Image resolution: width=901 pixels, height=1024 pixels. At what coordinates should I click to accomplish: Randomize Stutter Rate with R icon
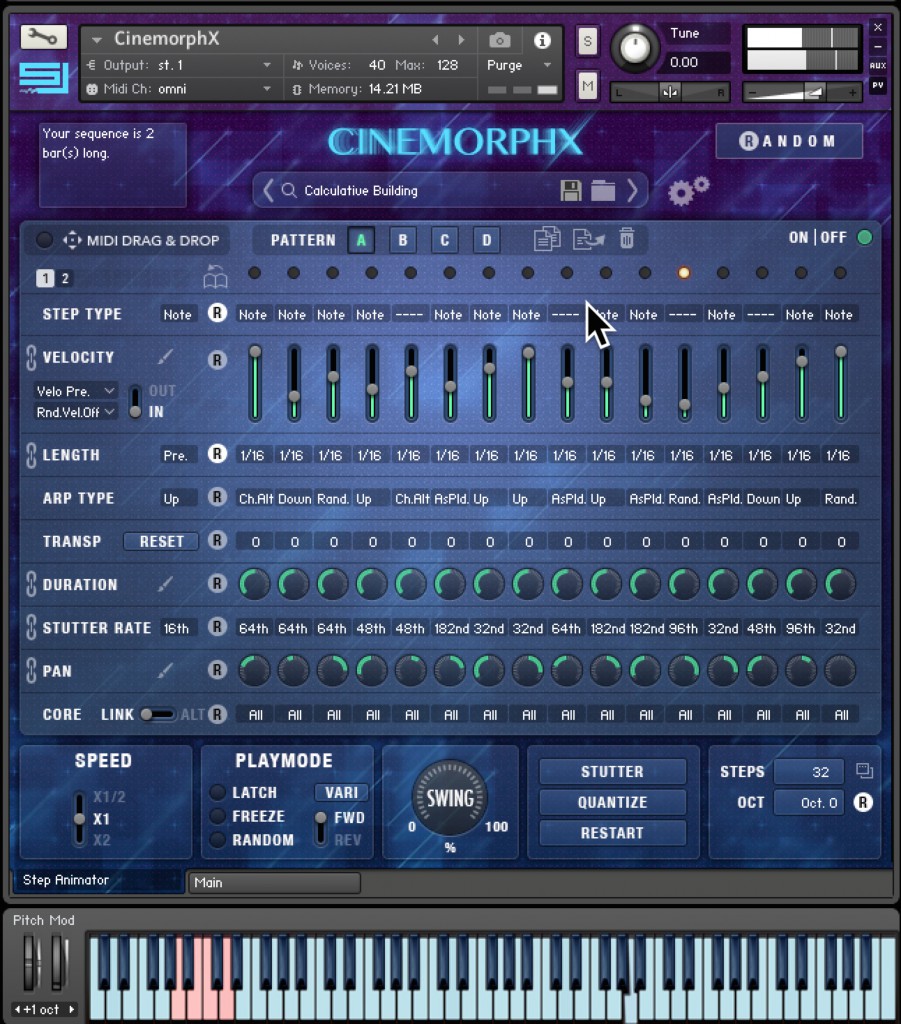[x=217, y=627]
